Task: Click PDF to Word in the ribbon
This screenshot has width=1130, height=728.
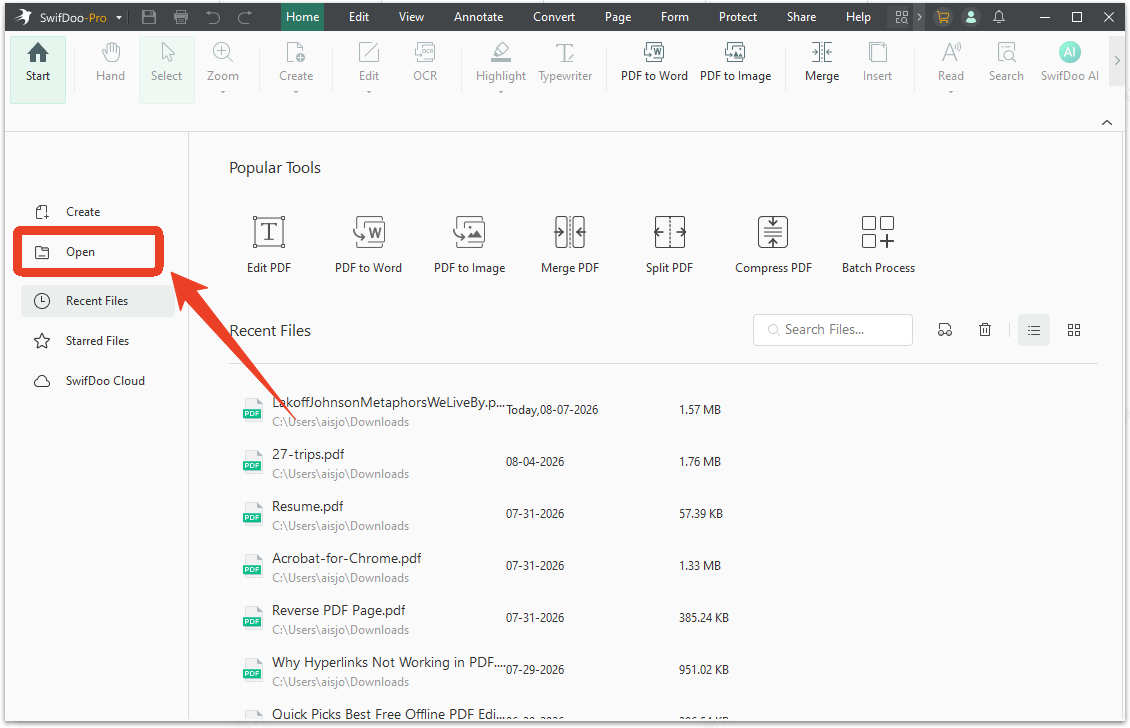Action: (654, 63)
